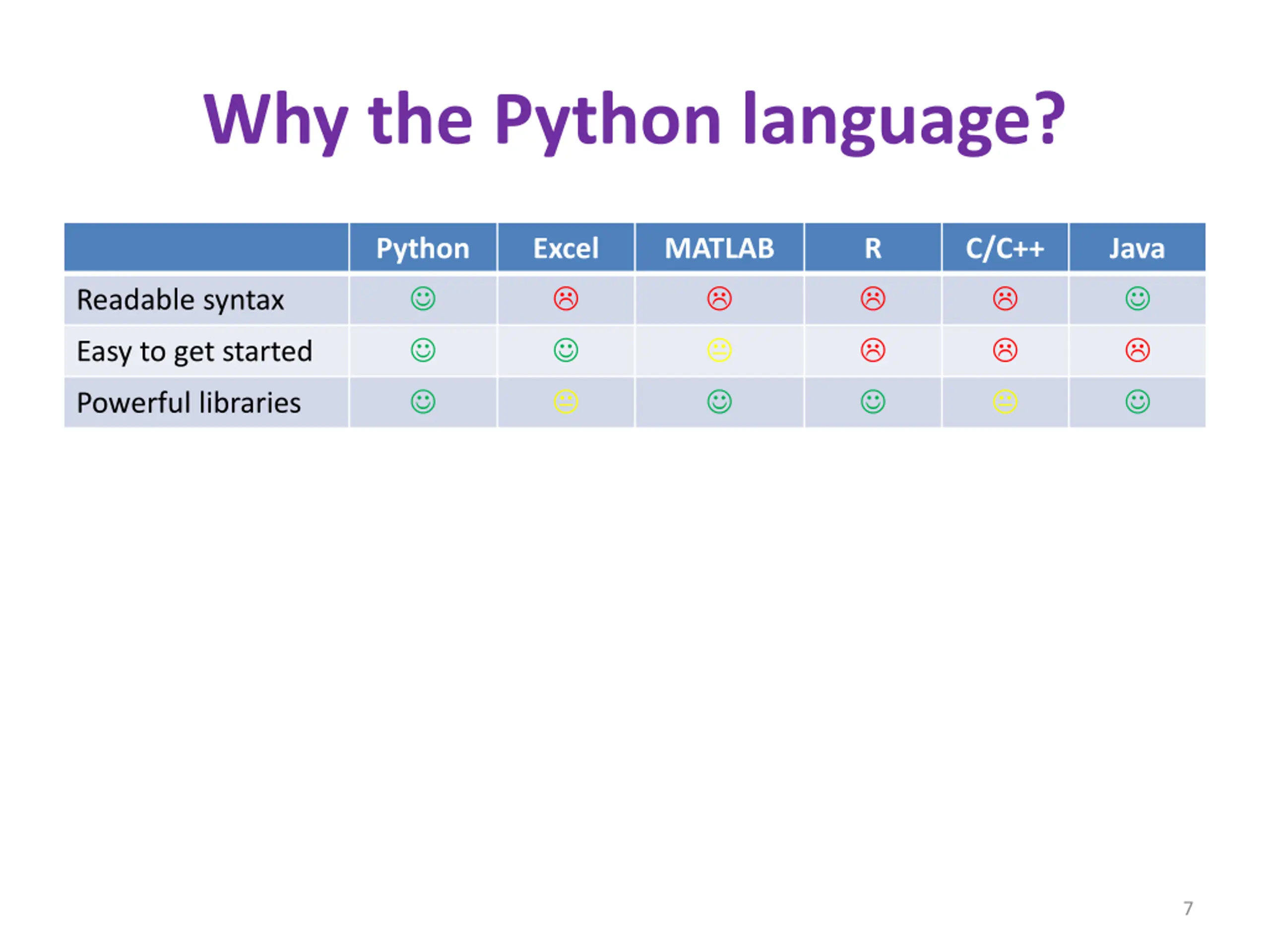Click the Java column header
The image size is (1270, 952).
pos(1137,248)
